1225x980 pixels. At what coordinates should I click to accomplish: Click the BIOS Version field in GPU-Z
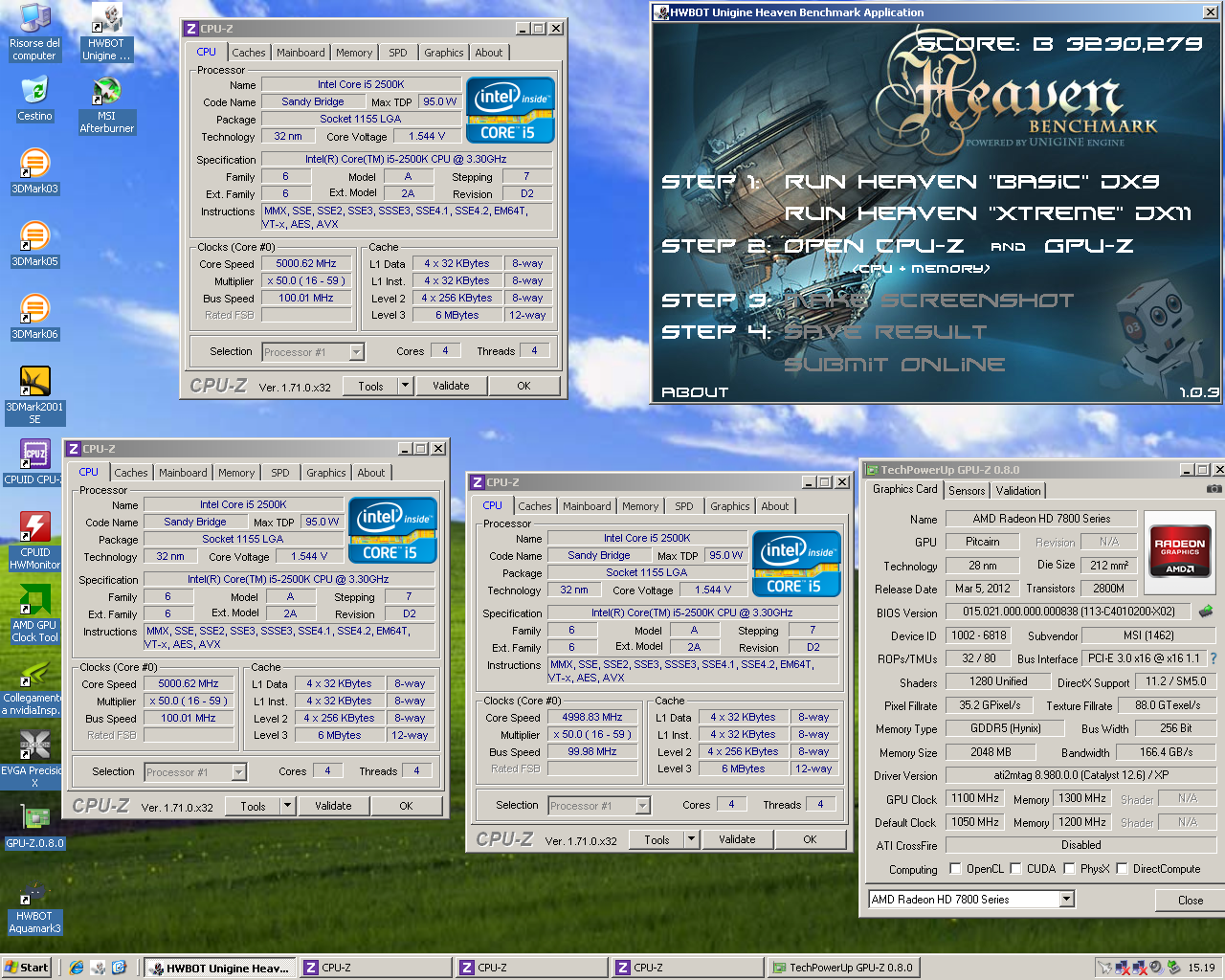click(1068, 611)
